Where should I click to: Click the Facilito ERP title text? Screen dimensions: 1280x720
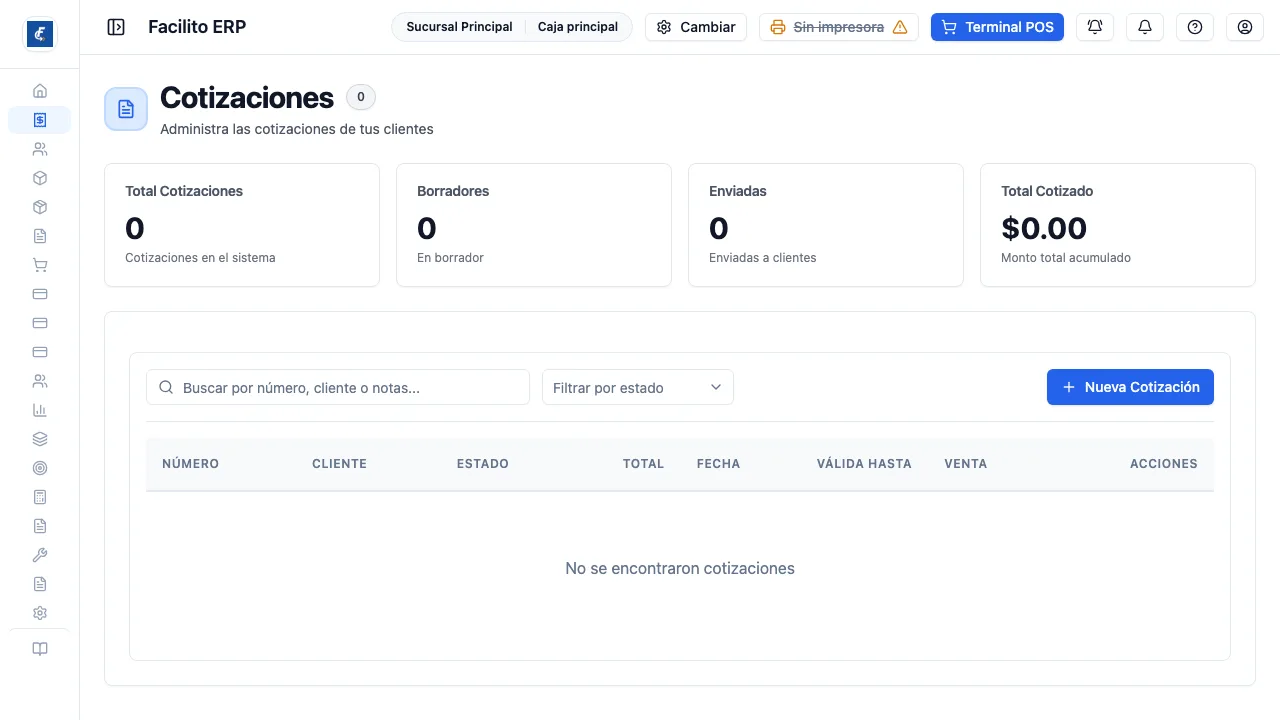point(197,27)
